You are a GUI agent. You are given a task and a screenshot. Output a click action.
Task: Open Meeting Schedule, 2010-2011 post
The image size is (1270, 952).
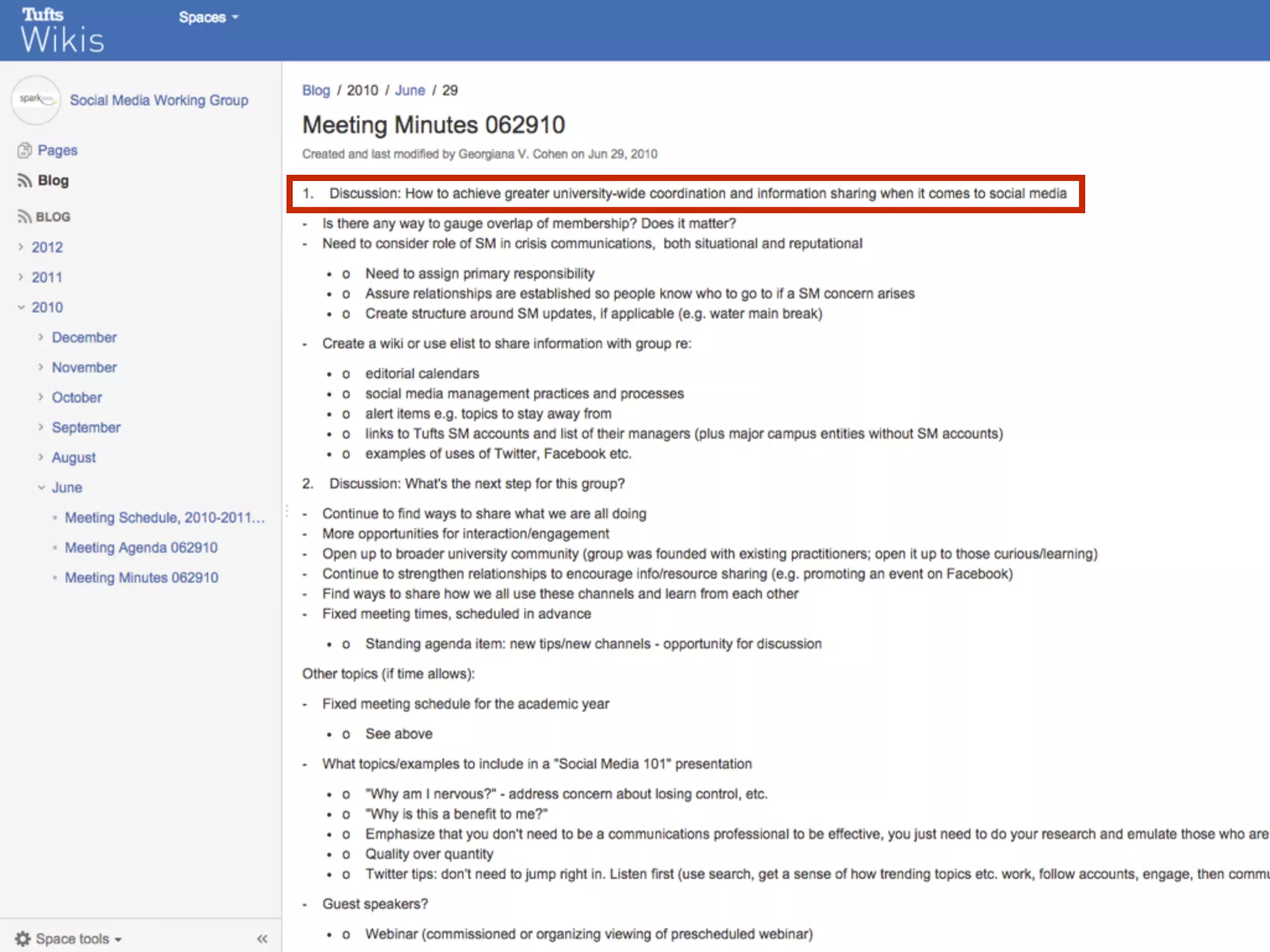164,518
